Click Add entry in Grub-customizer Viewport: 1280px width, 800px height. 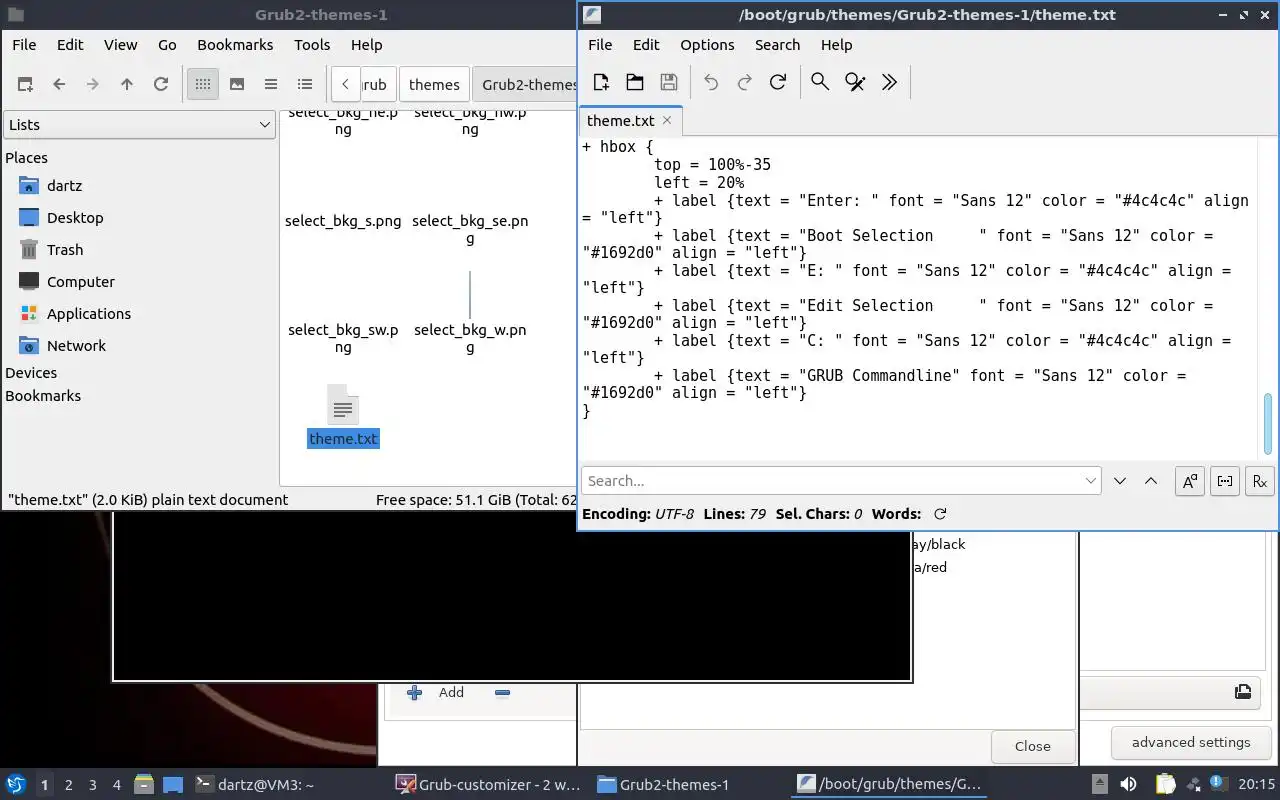437,692
